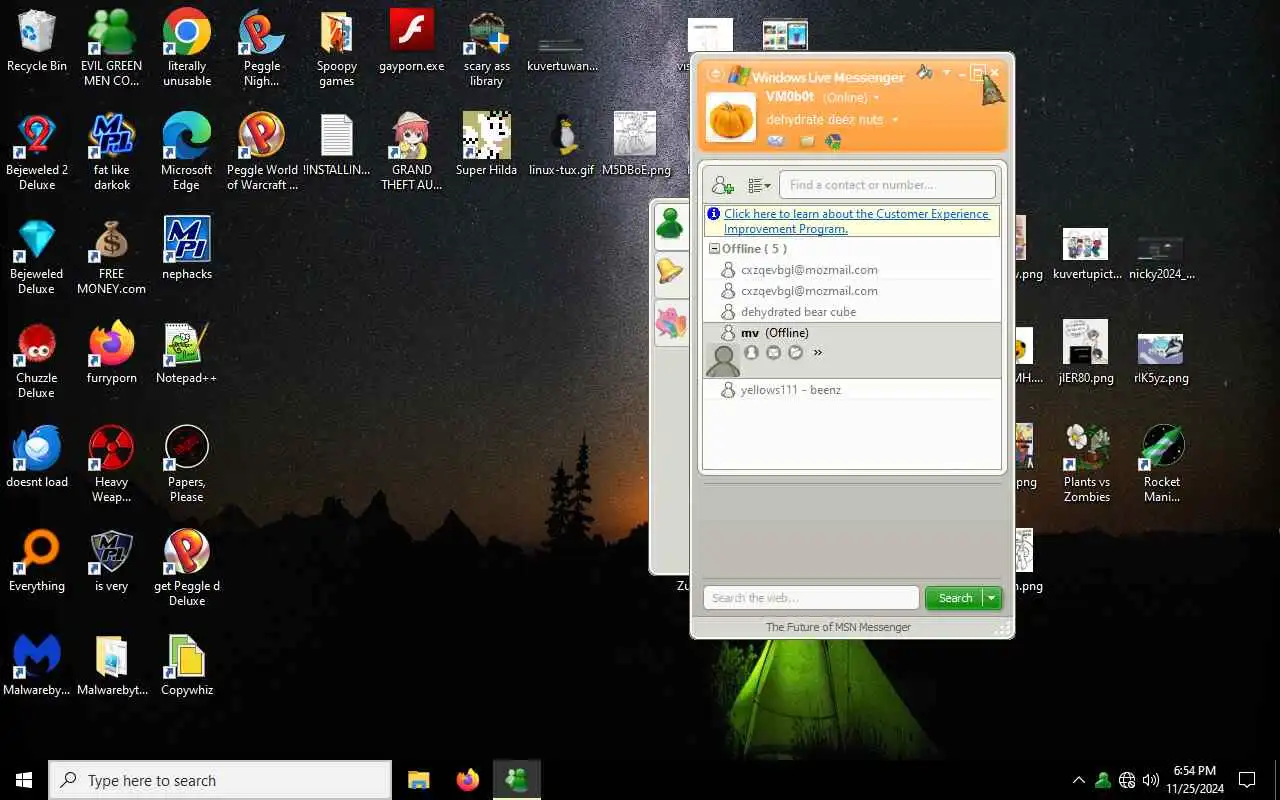Screen dimensions: 1280x800
Task: Open File Explorer from the taskbar
Action: [x=418, y=780]
